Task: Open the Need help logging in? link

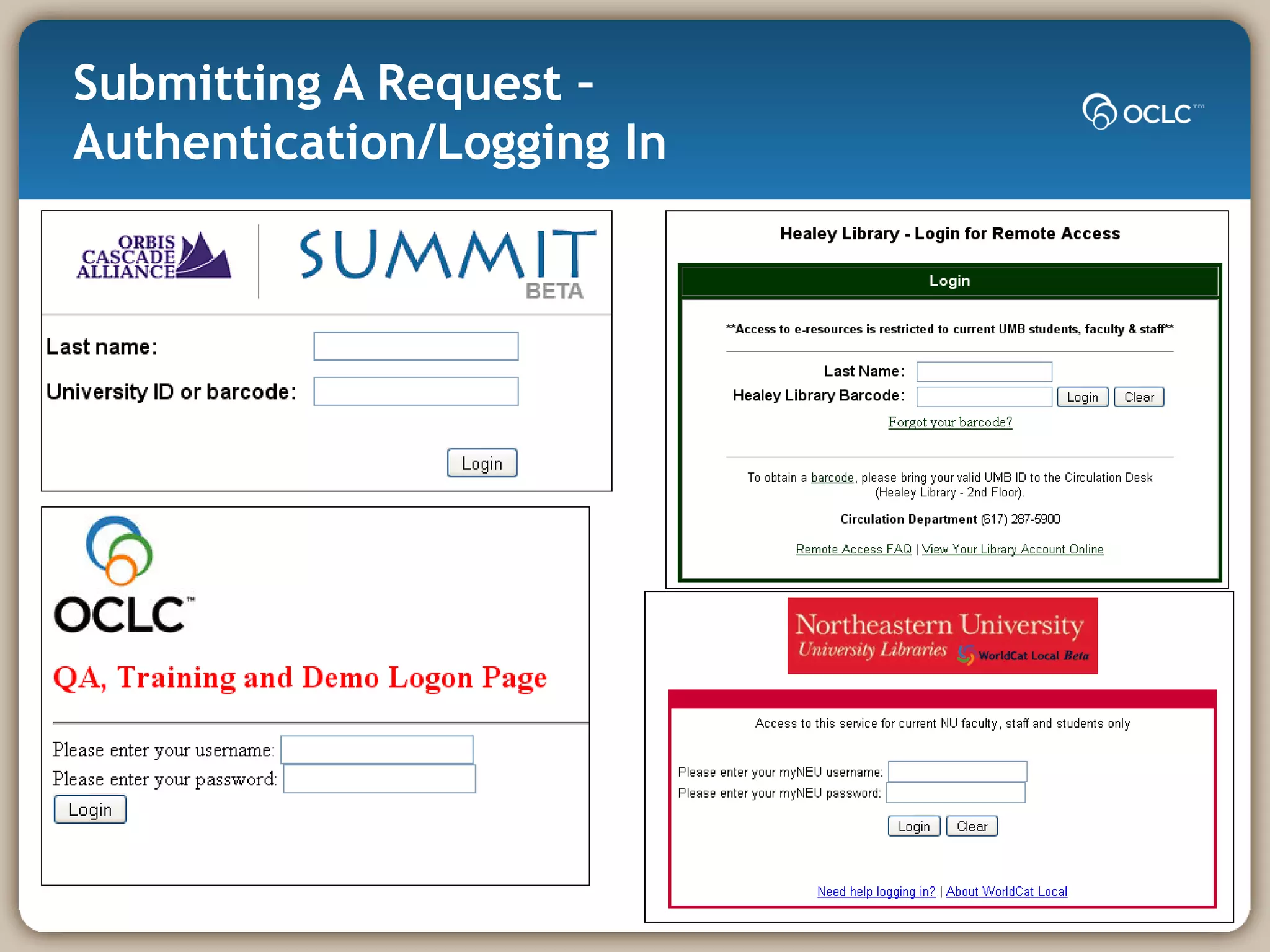Action: point(876,891)
